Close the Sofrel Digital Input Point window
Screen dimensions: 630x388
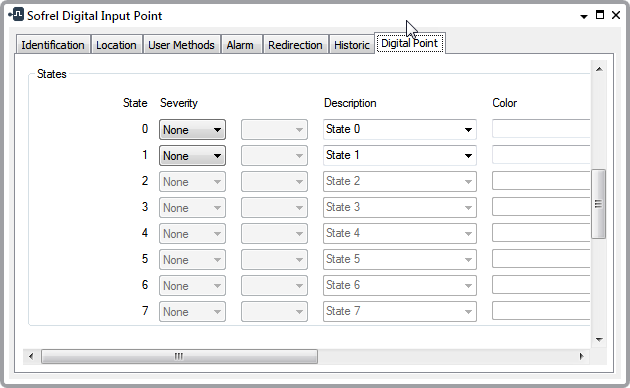616,15
